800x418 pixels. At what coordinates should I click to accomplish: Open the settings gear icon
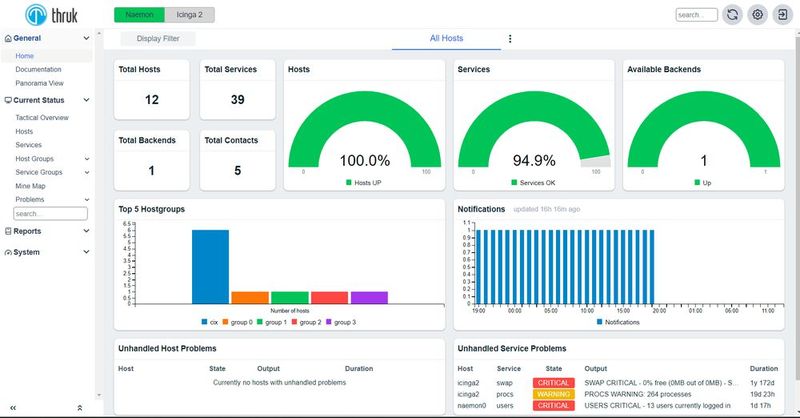757,15
